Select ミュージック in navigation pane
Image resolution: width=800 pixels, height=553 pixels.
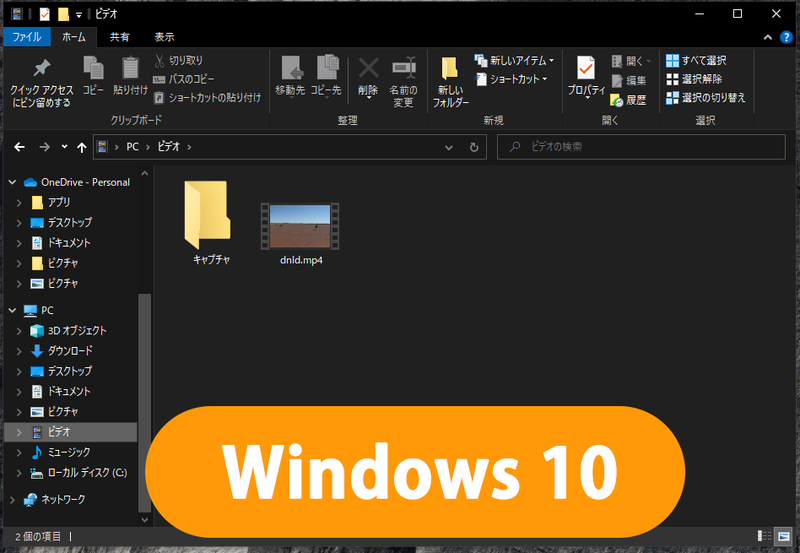69,453
